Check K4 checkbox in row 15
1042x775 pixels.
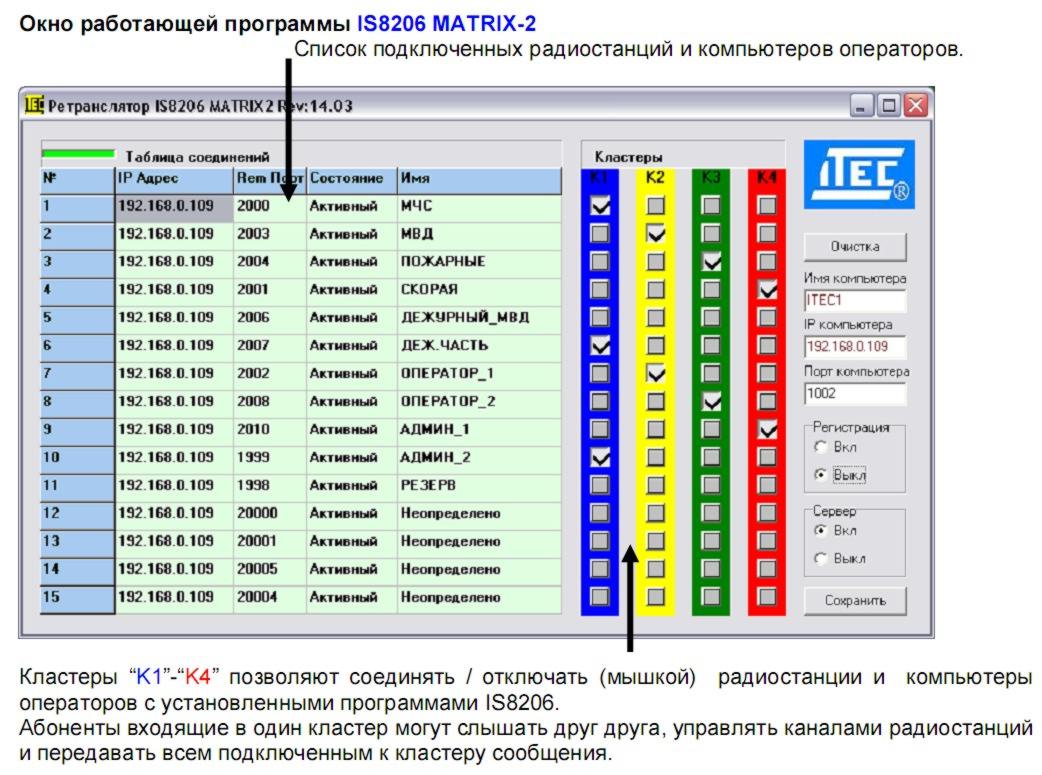(x=767, y=597)
